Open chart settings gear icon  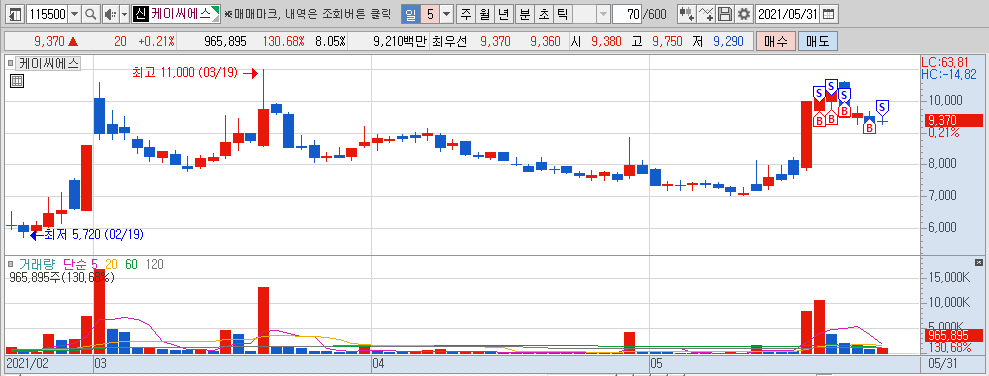click(744, 14)
